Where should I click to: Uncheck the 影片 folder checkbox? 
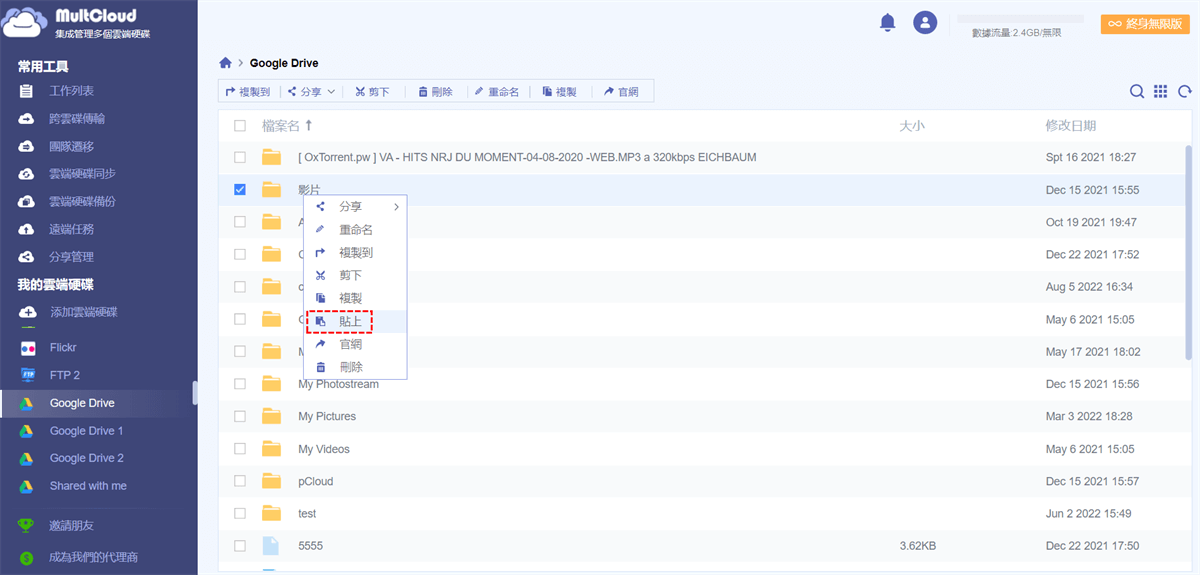[x=240, y=190]
